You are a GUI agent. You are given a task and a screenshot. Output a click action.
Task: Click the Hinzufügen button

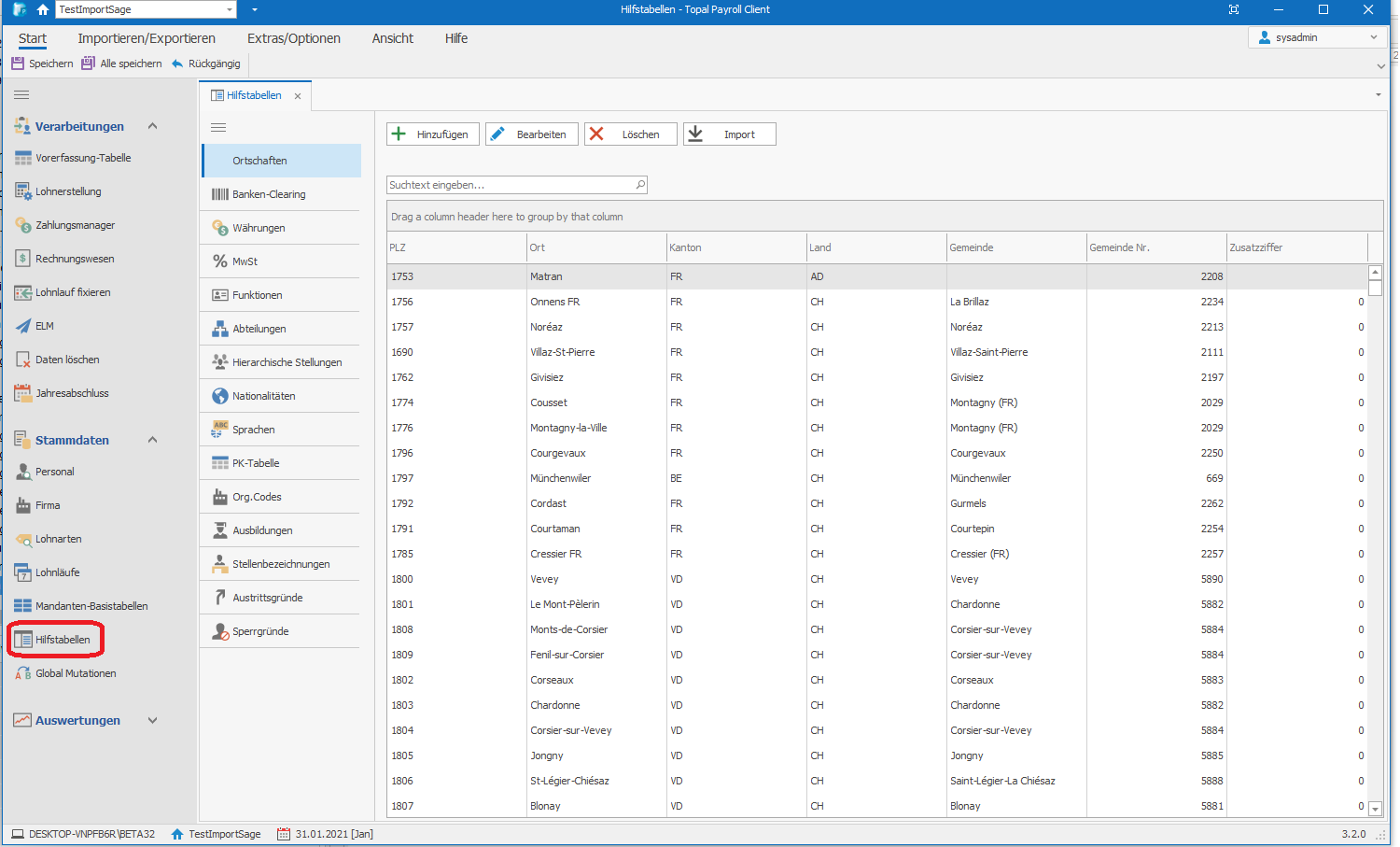(x=433, y=134)
